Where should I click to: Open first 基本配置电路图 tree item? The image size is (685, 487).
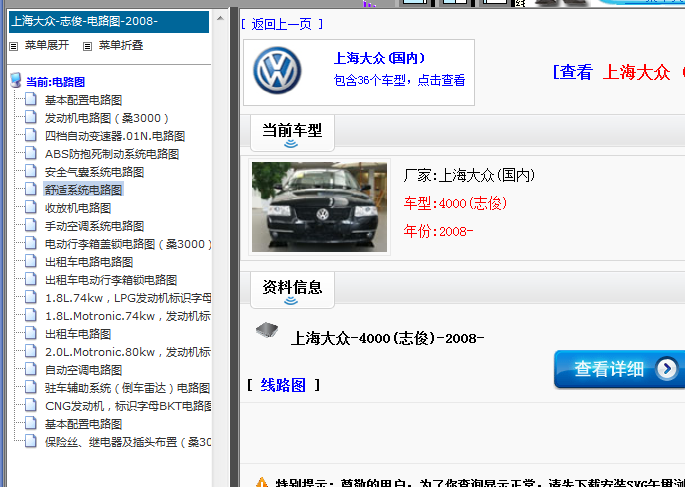pyautogui.click(x=83, y=100)
